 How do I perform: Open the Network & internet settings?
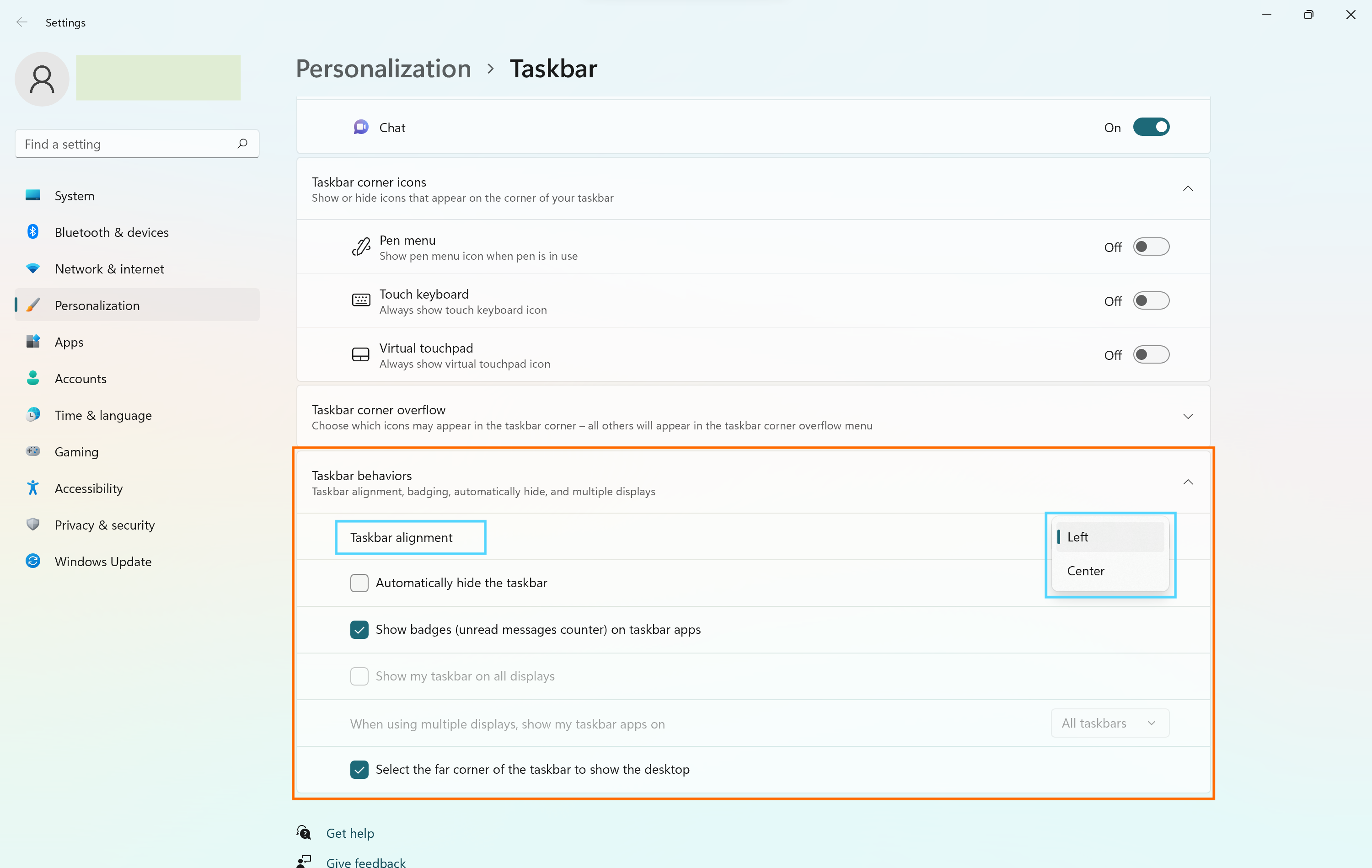point(109,269)
